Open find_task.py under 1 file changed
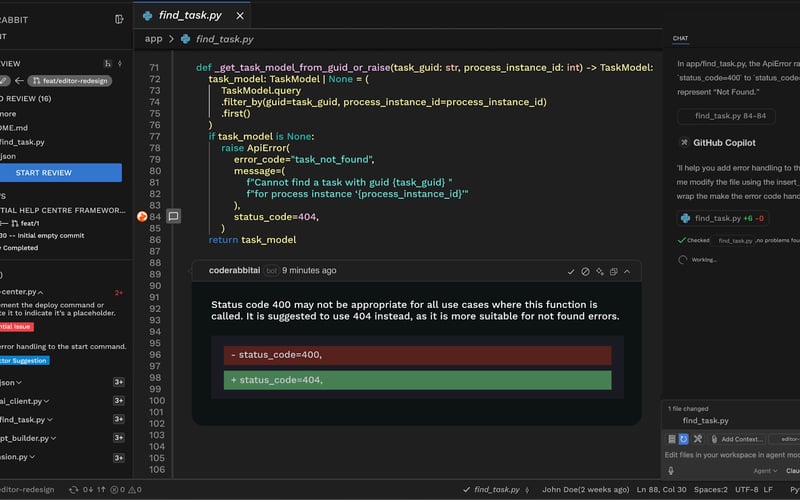The image size is (800, 500). pos(706,421)
